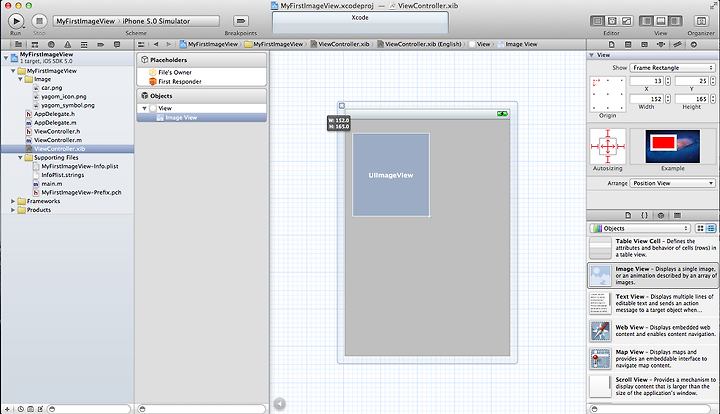Open the Arrange Position View dropdown
Image resolution: width=720 pixels, height=414 pixels.
click(672, 183)
